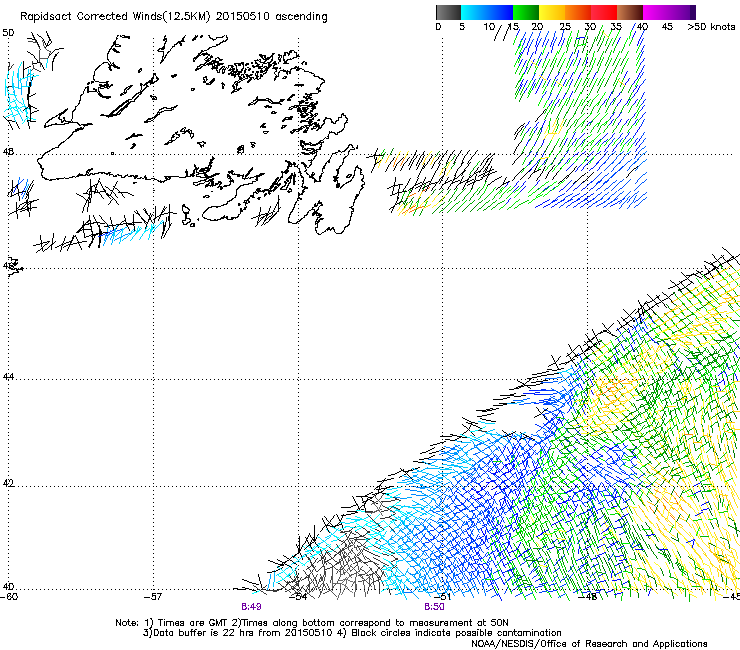This screenshot has height=650, width=740.
Task: Click the longitude axis label '-48'
Action: pyautogui.click(x=588, y=597)
